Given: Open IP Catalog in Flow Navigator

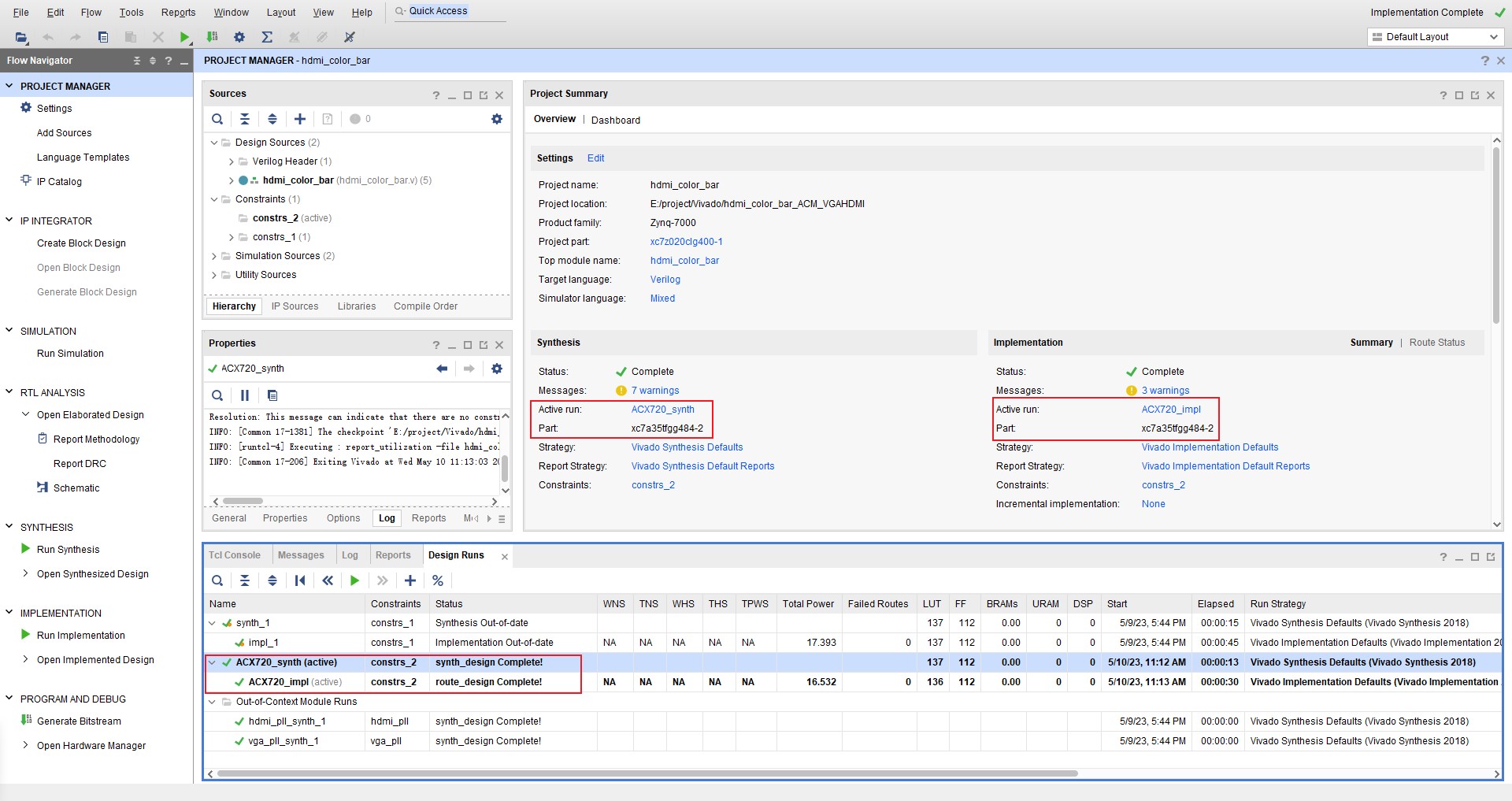Looking at the screenshot, I should 59,182.
